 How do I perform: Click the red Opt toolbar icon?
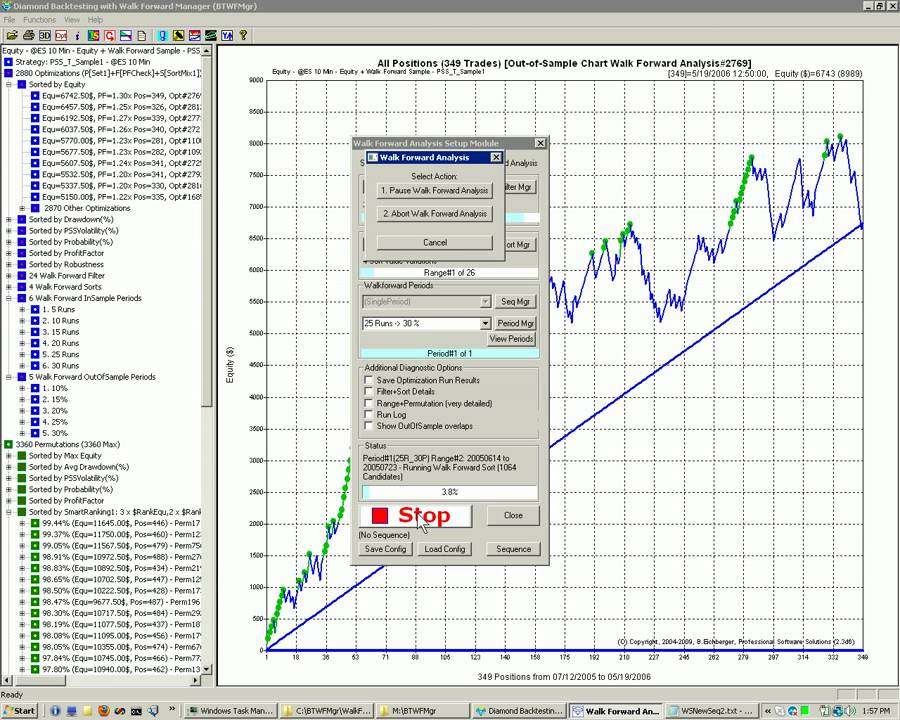[x=61, y=36]
